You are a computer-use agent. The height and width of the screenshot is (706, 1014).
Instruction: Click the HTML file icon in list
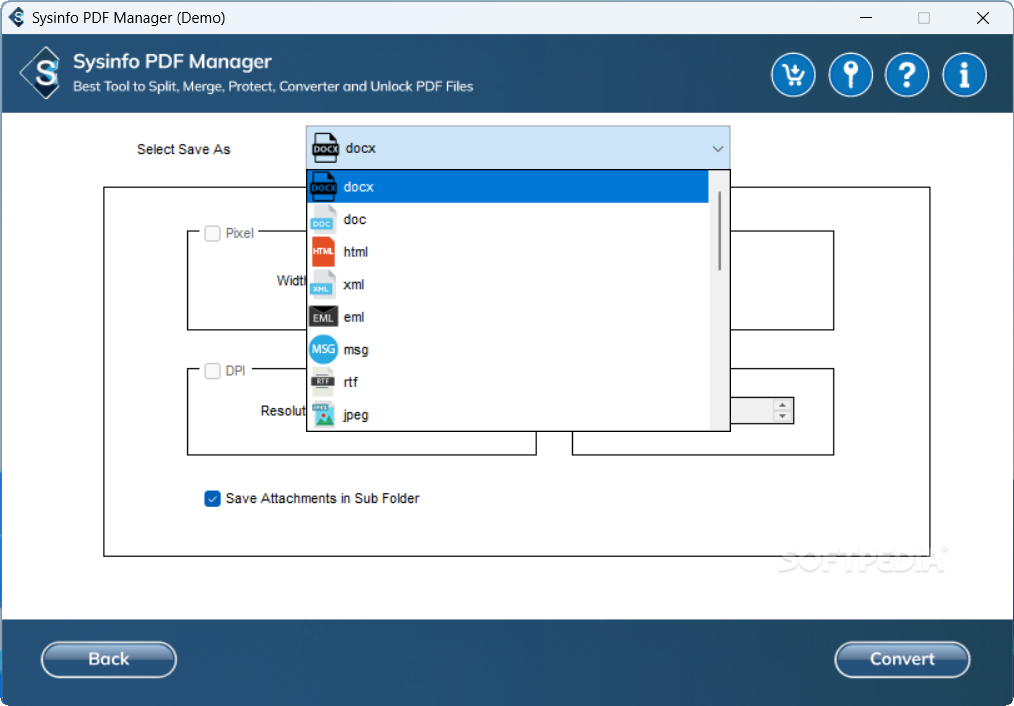click(323, 251)
